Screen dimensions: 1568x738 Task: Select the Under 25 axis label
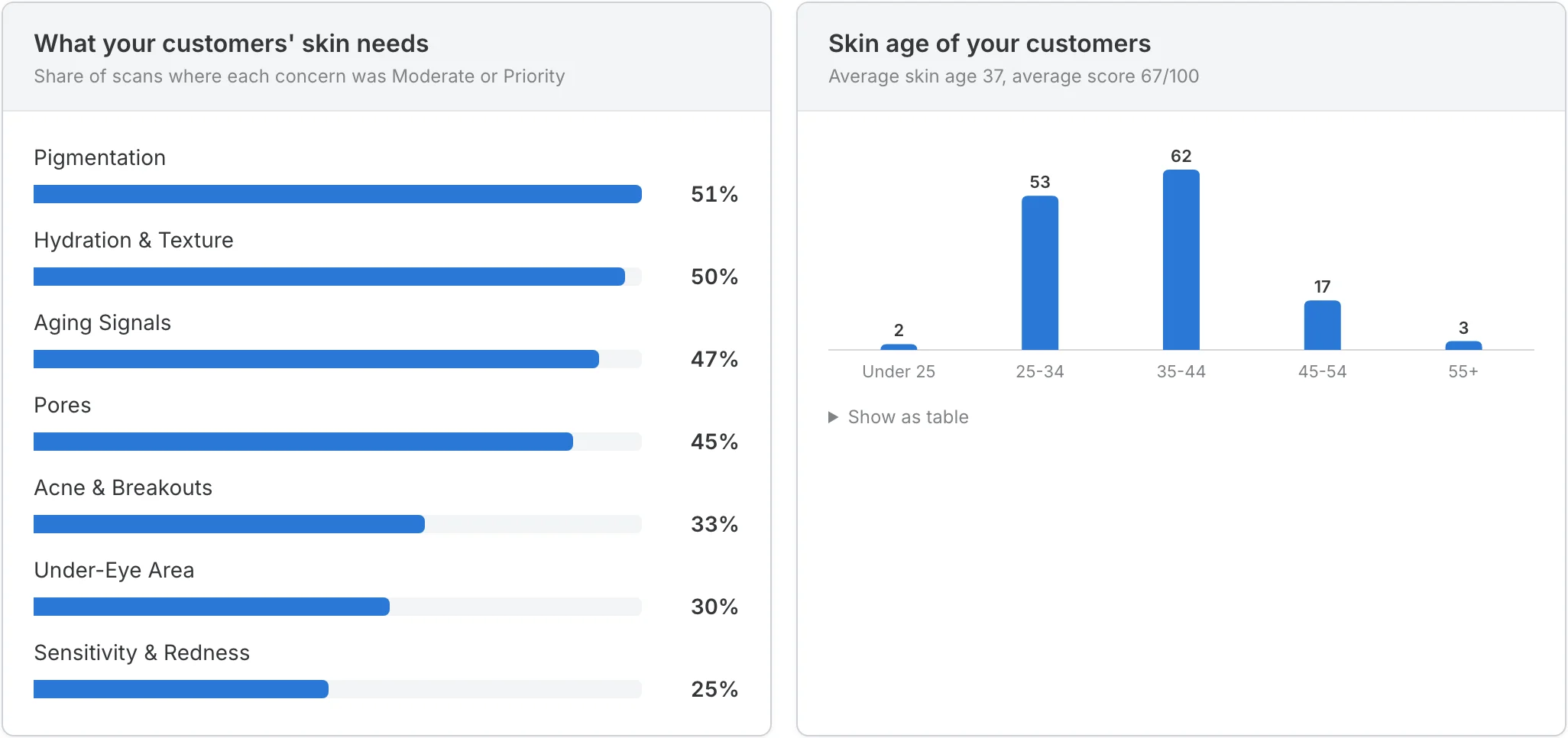point(899,371)
